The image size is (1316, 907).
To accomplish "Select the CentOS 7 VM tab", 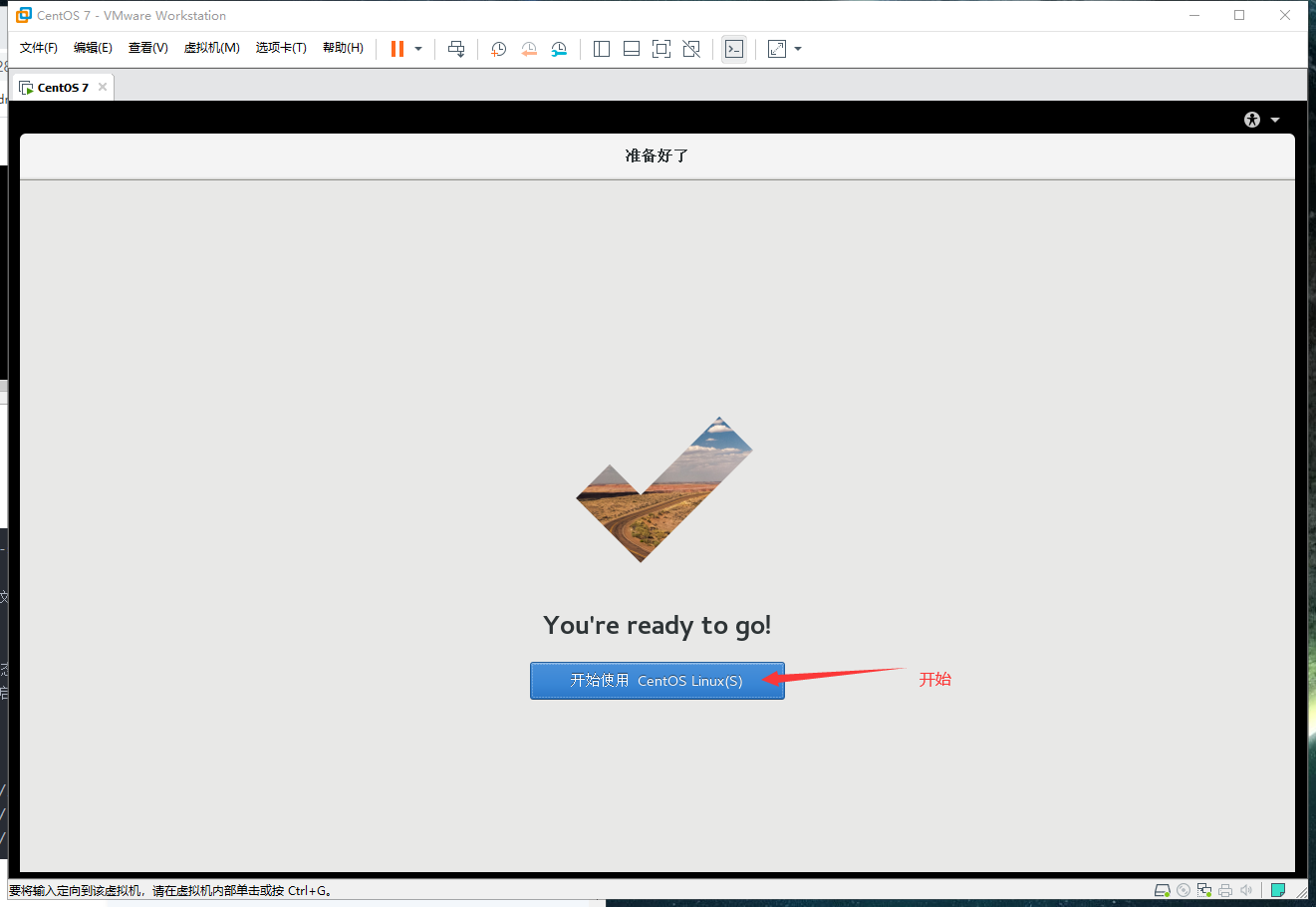I will 62,88.
